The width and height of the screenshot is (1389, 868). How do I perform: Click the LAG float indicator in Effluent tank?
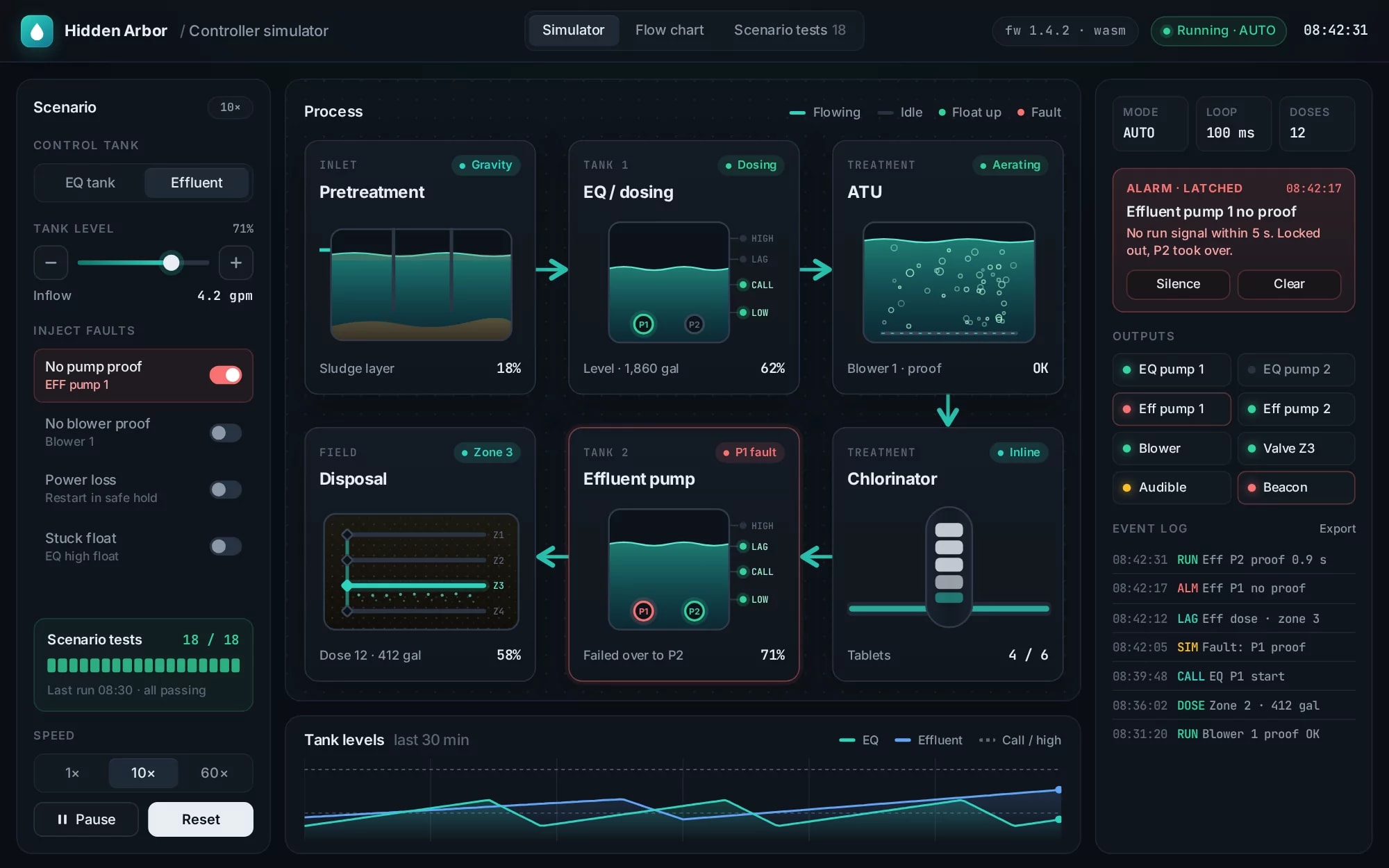(x=754, y=546)
